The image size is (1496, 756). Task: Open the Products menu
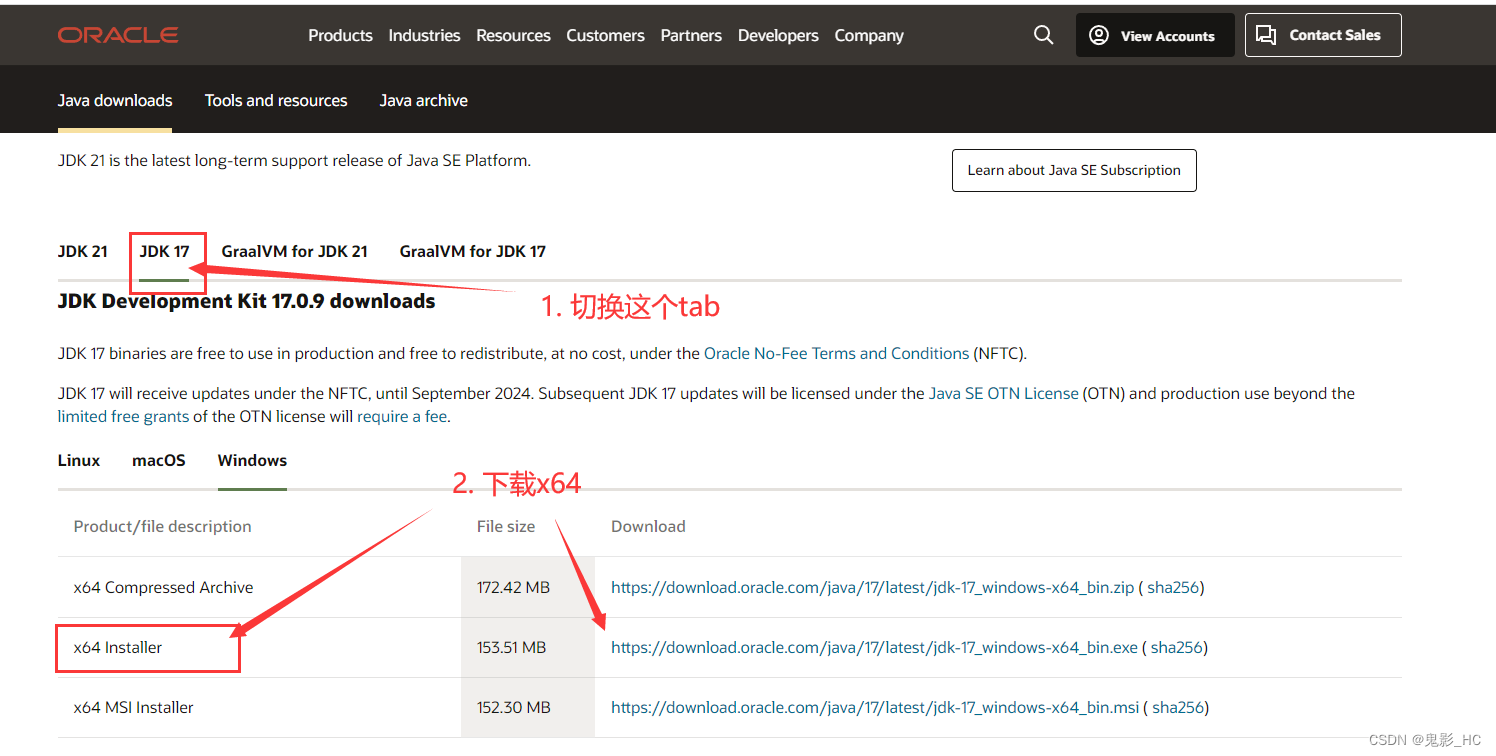click(340, 35)
